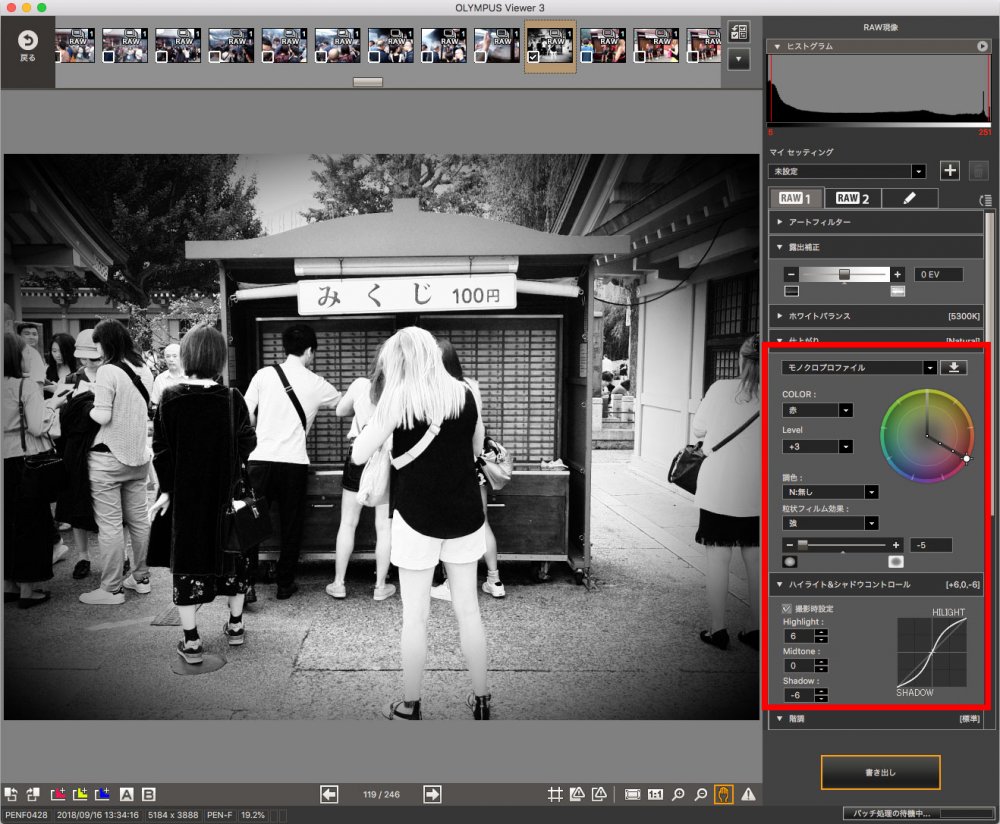
Task: Uncheck the 撮影時設定 checkbox
Action: (x=787, y=608)
